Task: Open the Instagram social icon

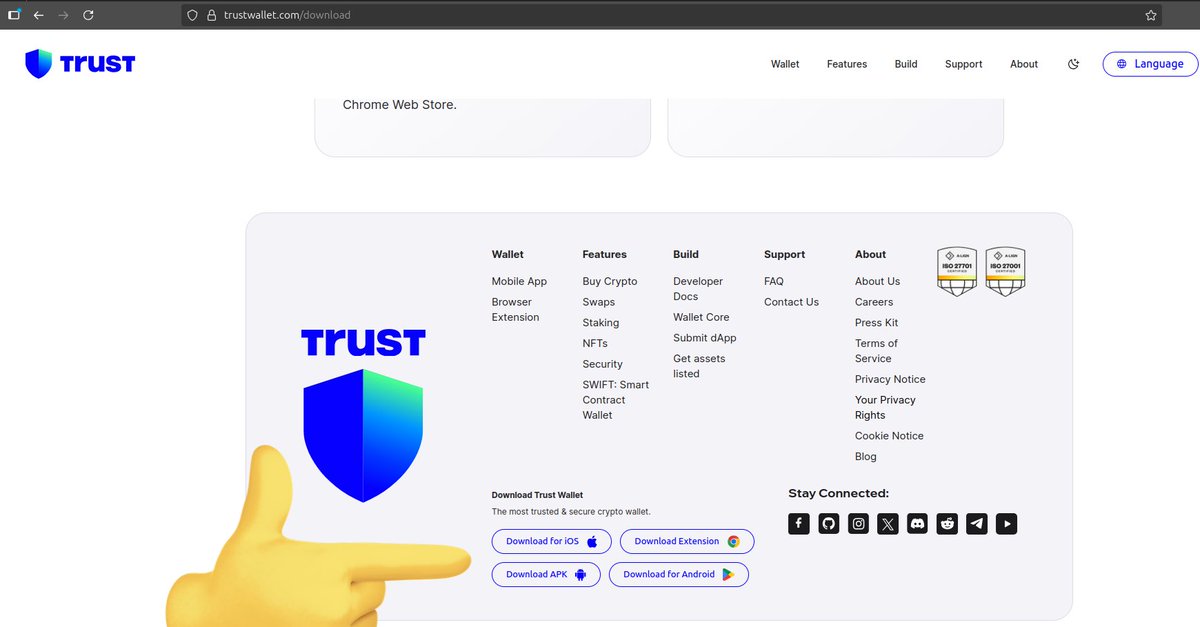Action: pos(858,523)
